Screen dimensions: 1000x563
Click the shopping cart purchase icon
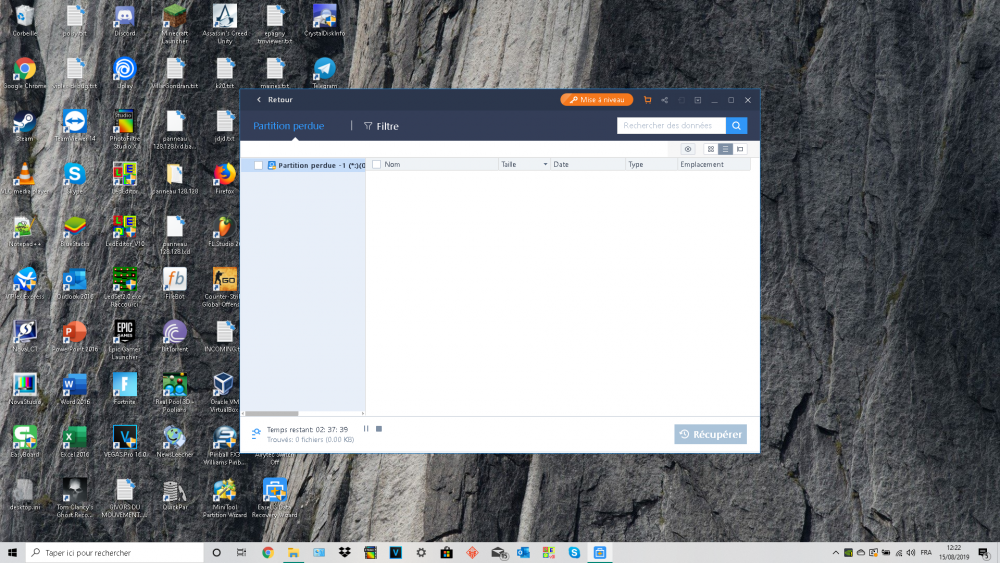[x=648, y=100]
